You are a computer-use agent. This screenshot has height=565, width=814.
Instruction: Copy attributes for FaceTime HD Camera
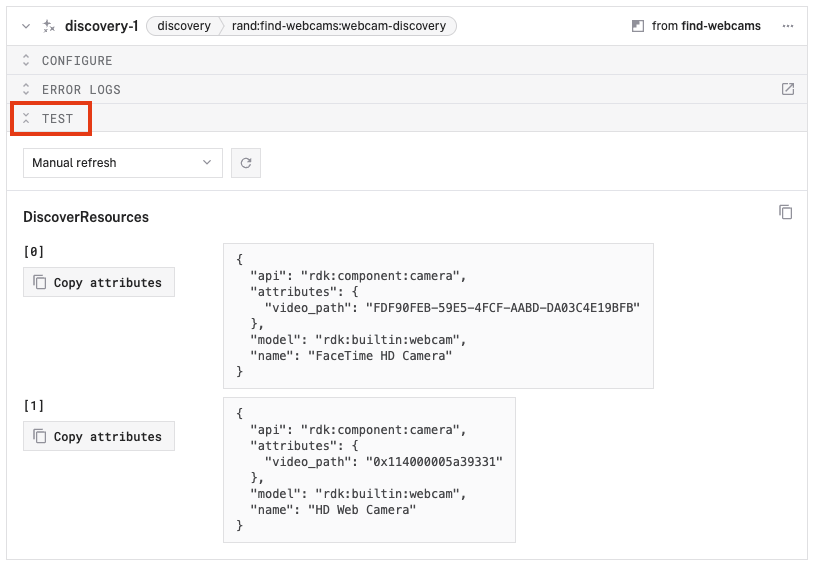tap(99, 283)
